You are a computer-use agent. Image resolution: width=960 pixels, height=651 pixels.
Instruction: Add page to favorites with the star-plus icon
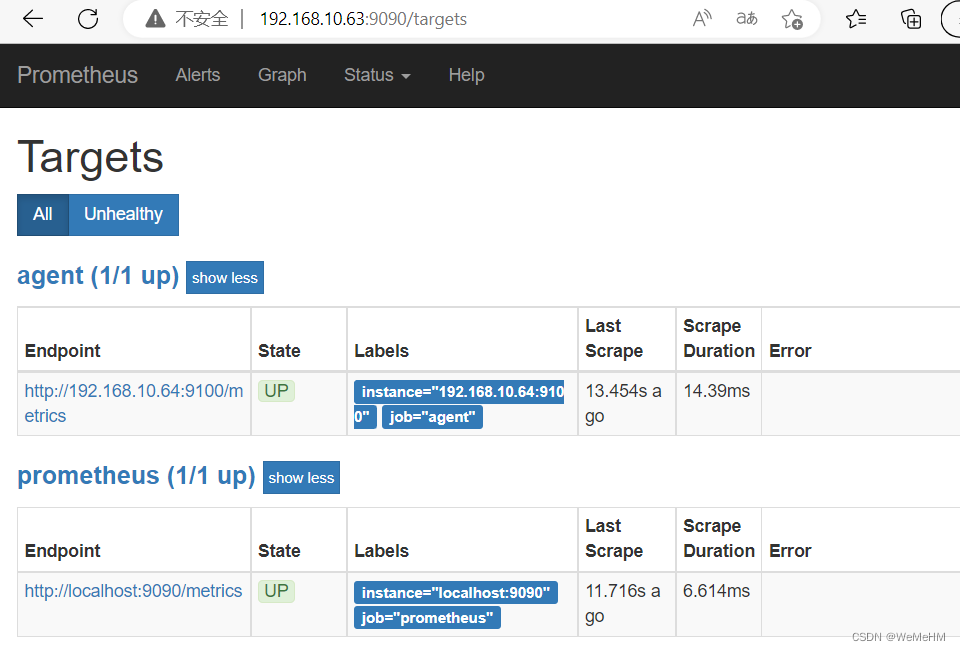[x=792, y=19]
